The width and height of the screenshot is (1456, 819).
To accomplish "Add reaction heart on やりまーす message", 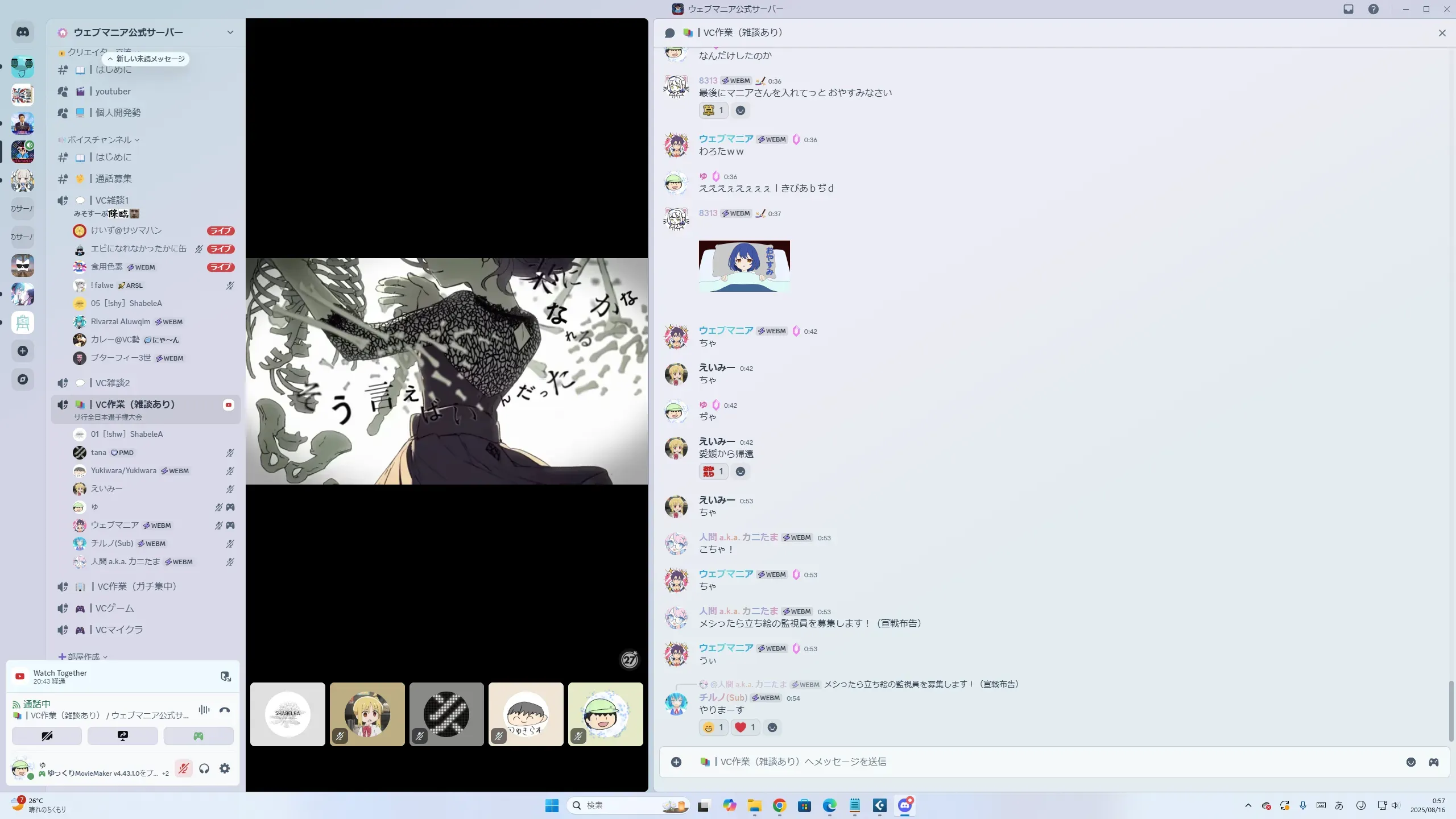I will 744,727.
